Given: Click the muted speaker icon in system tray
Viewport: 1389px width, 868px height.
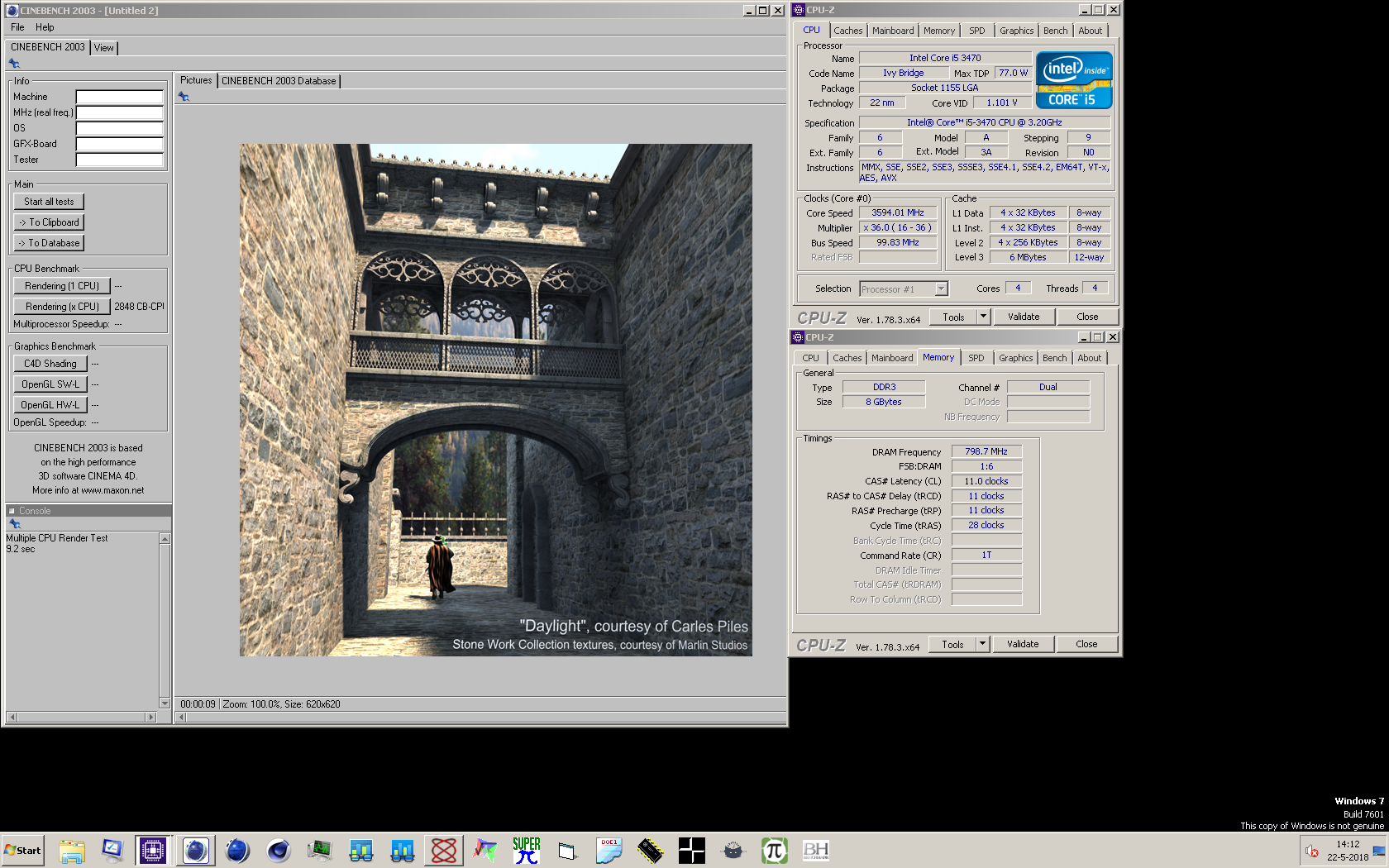Looking at the screenshot, I should point(1312,851).
